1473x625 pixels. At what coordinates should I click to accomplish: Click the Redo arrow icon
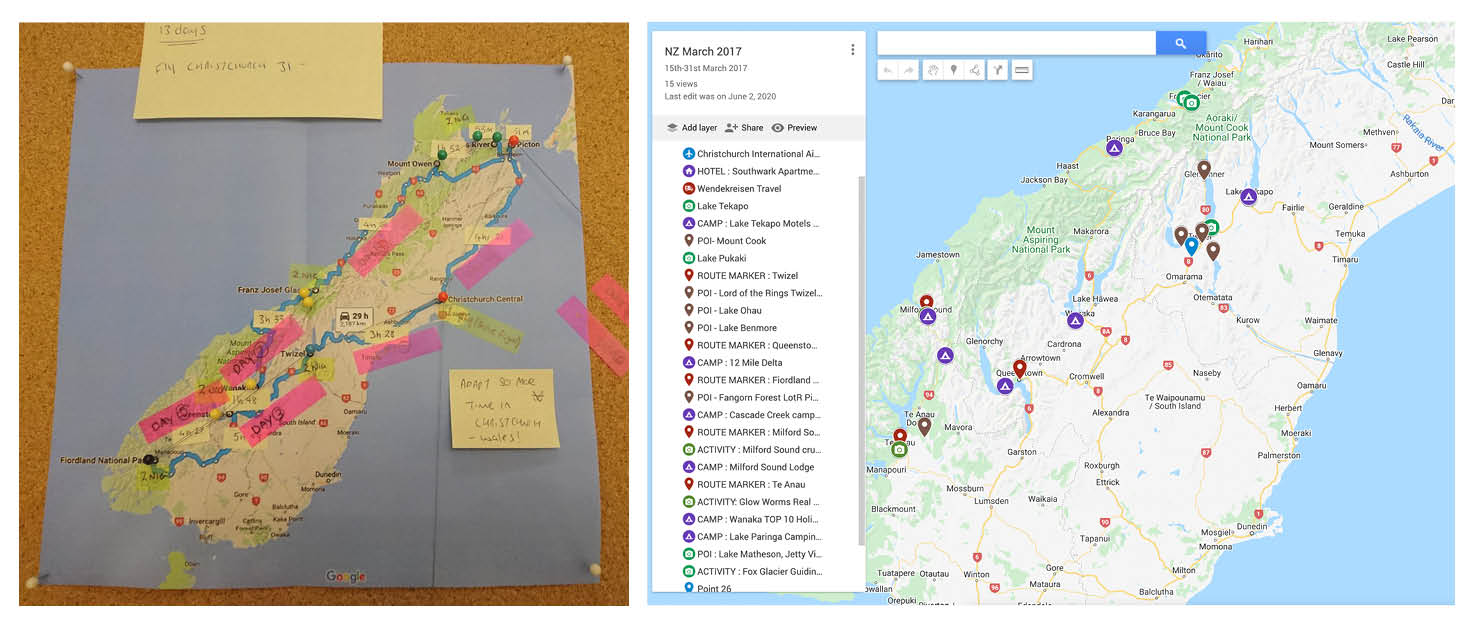pos(909,69)
